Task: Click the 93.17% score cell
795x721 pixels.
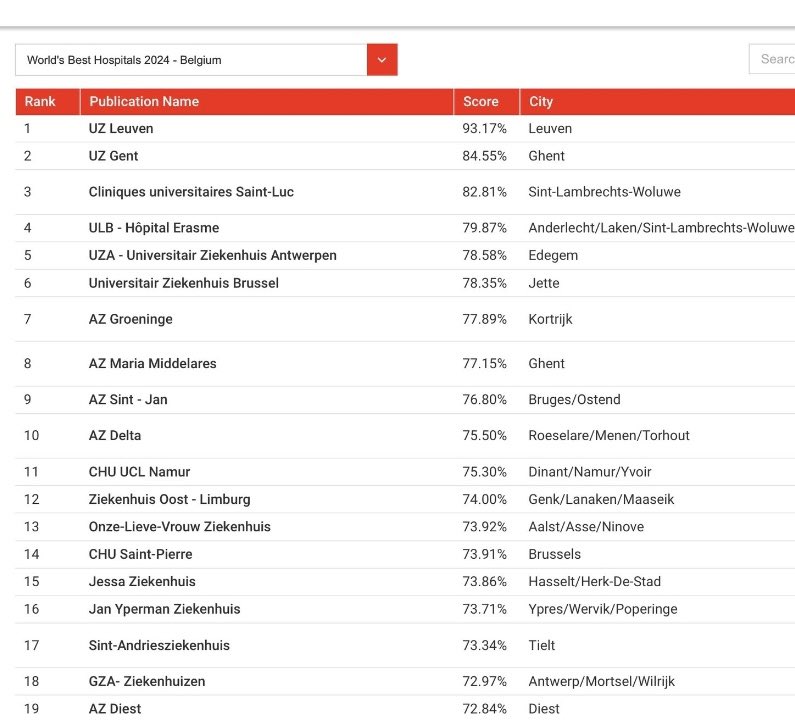Action: tap(484, 129)
